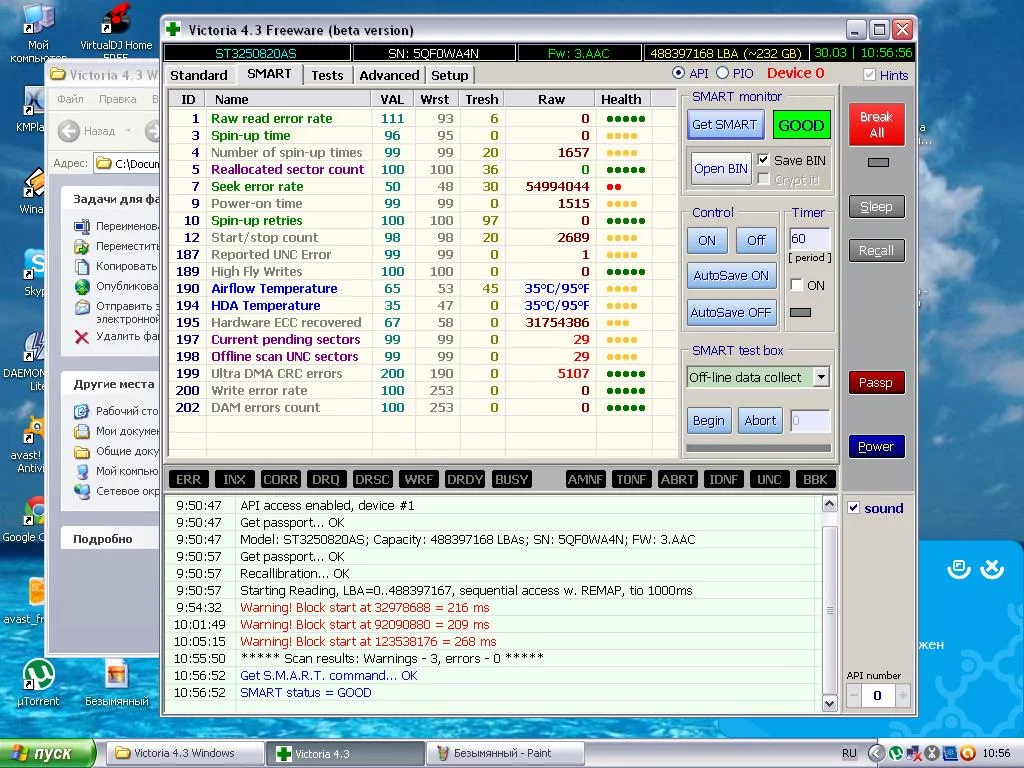Click the Control ON button

pos(707,240)
